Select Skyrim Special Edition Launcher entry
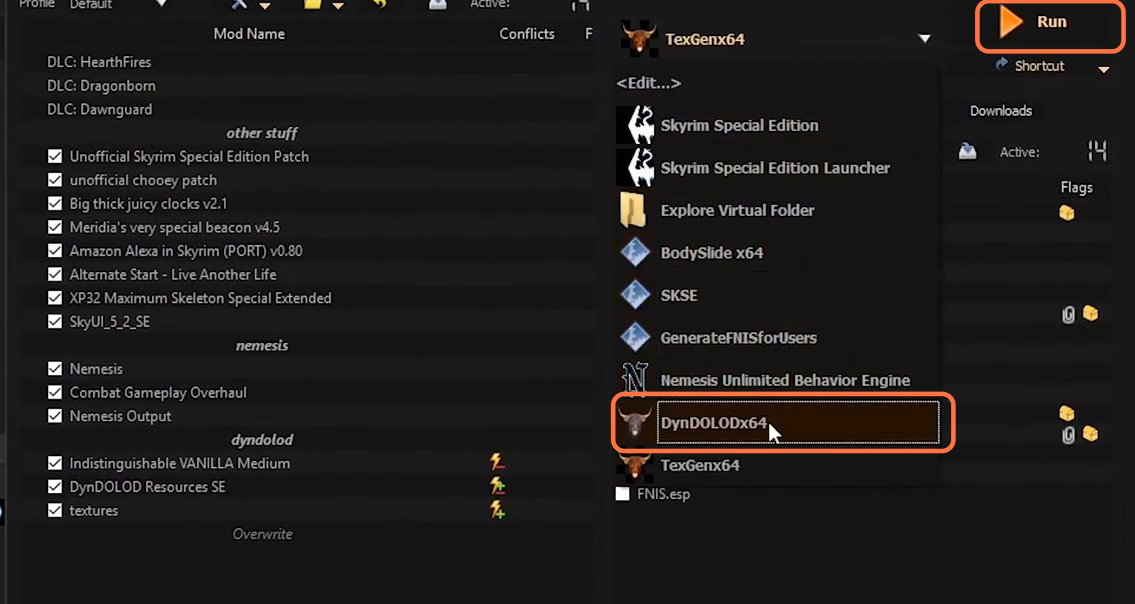 [x=775, y=168]
